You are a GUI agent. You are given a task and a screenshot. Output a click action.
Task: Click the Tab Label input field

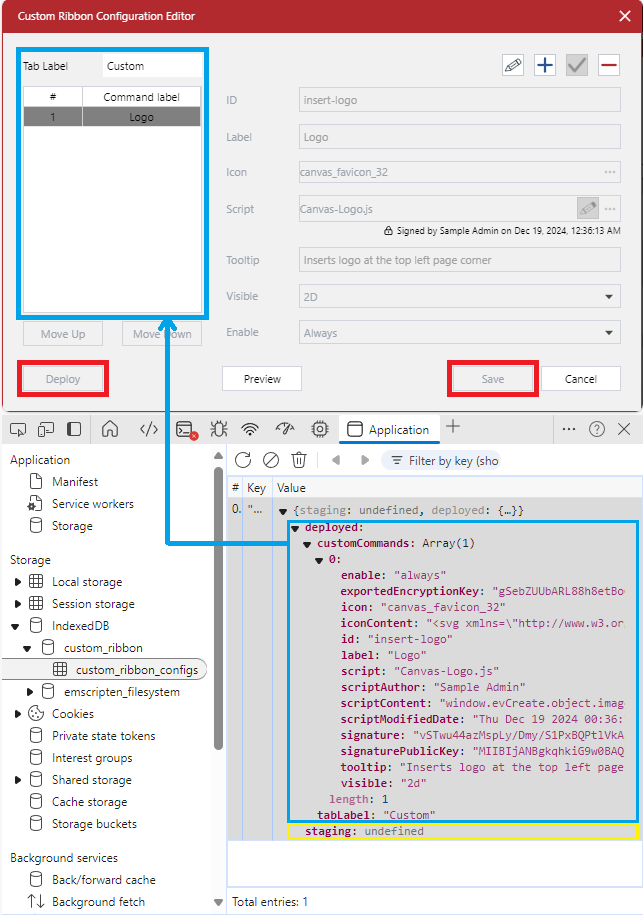[150, 66]
